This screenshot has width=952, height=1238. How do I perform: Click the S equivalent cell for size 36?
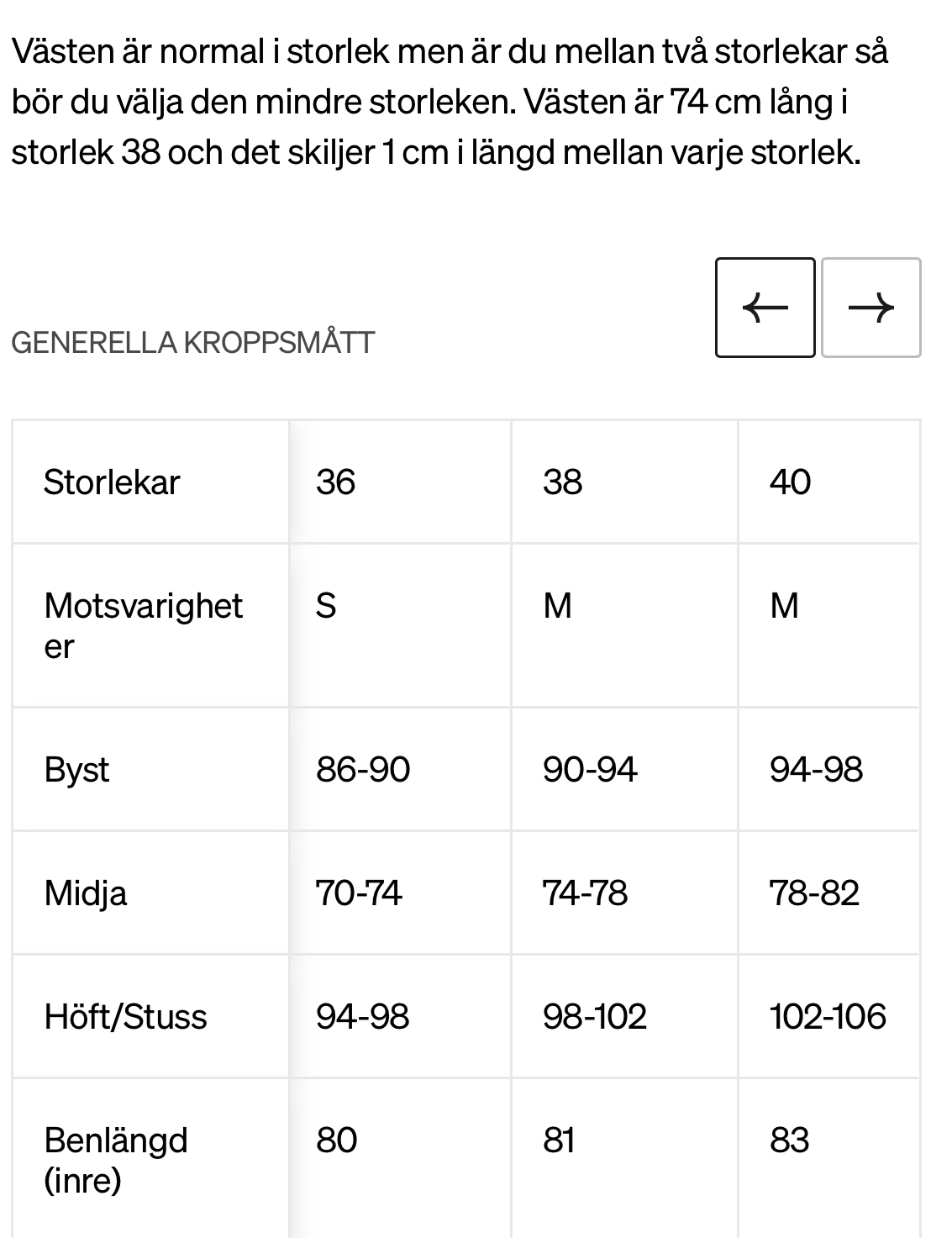tap(400, 625)
